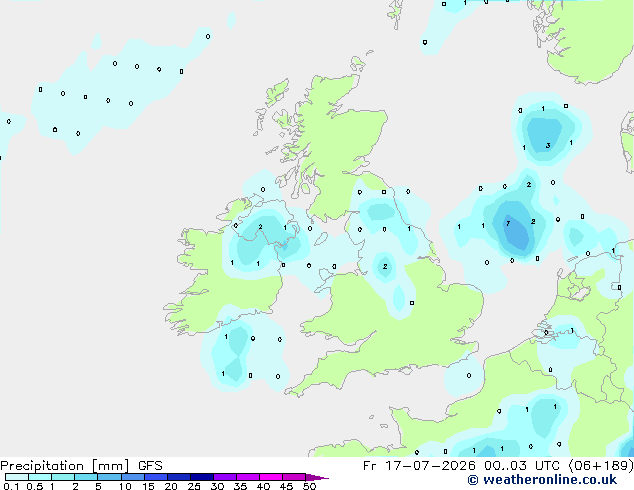The width and height of the screenshot is (634, 490).
Task: Click the over-50 arrow tip of legend
Action: pyautogui.click(x=317, y=477)
